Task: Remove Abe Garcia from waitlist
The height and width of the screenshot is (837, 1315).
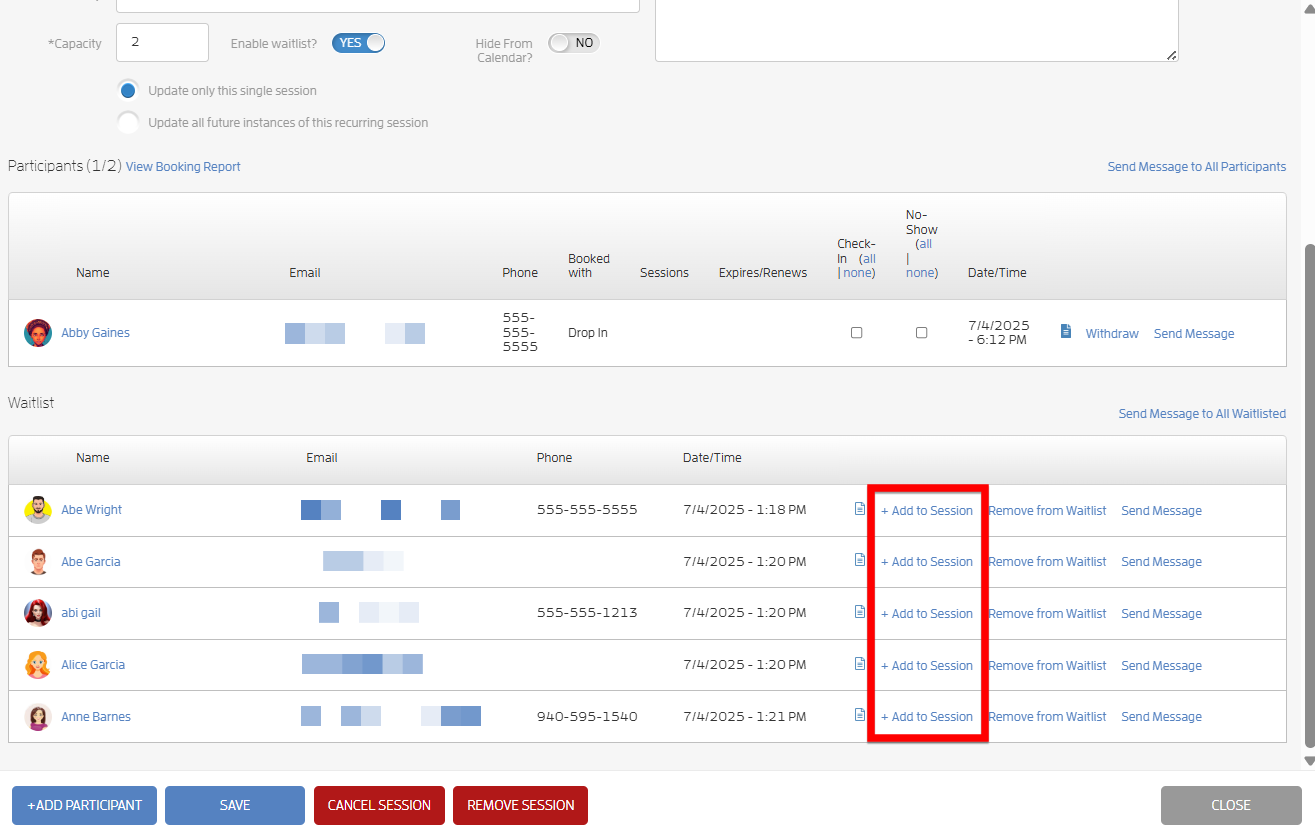Action: point(1047,562)
